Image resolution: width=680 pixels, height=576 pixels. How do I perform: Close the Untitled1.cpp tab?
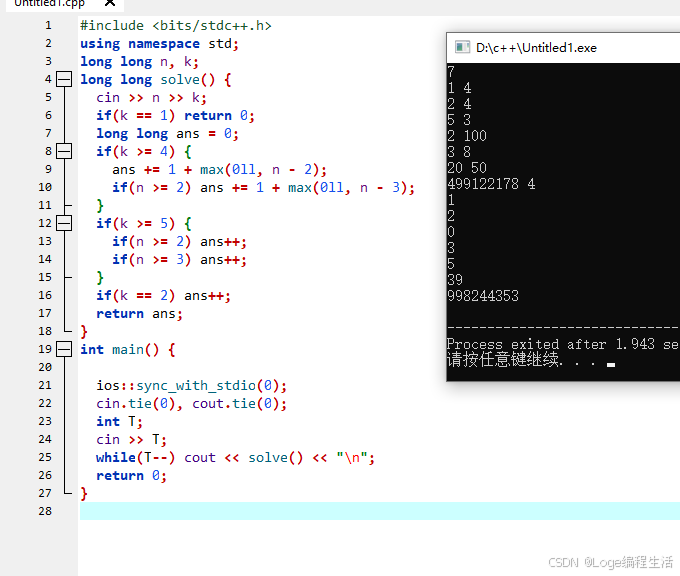110,3
